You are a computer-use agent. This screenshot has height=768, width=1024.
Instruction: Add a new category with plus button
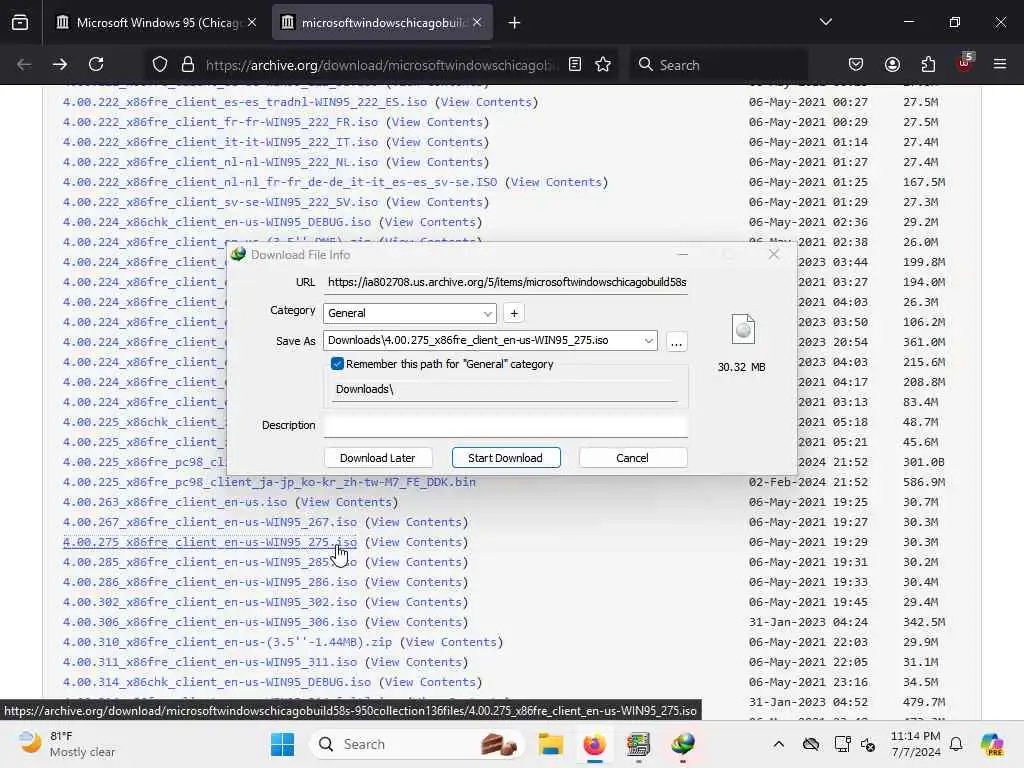point(514,313)
